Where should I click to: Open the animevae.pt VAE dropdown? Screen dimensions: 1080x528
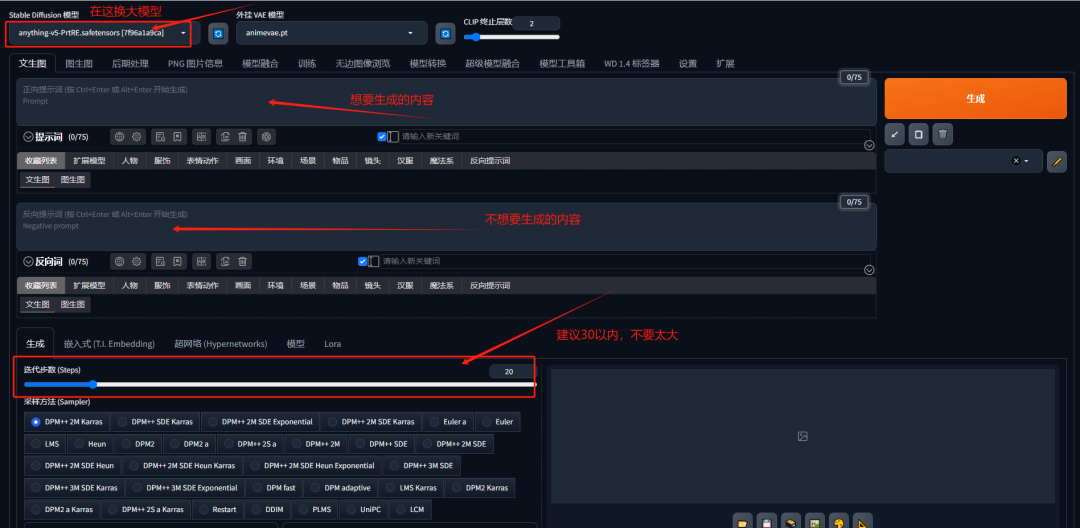[x=332, y=33]
